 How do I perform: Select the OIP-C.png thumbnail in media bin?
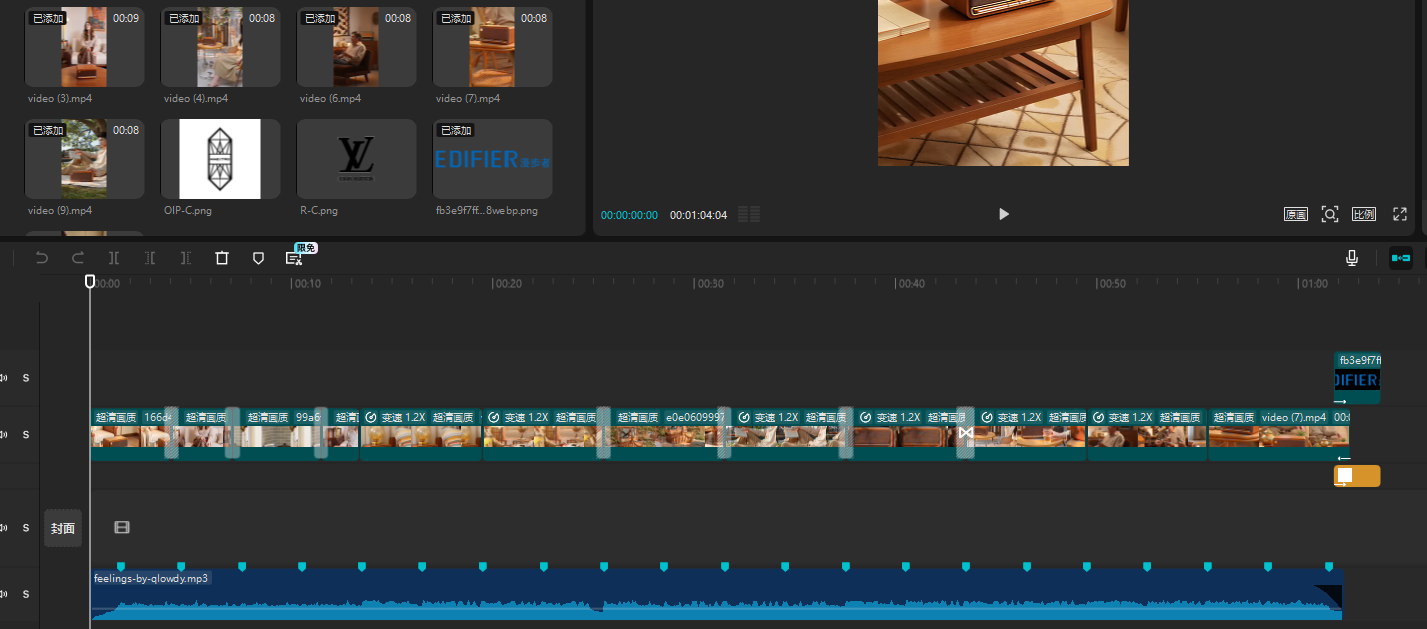click(220, 159)
